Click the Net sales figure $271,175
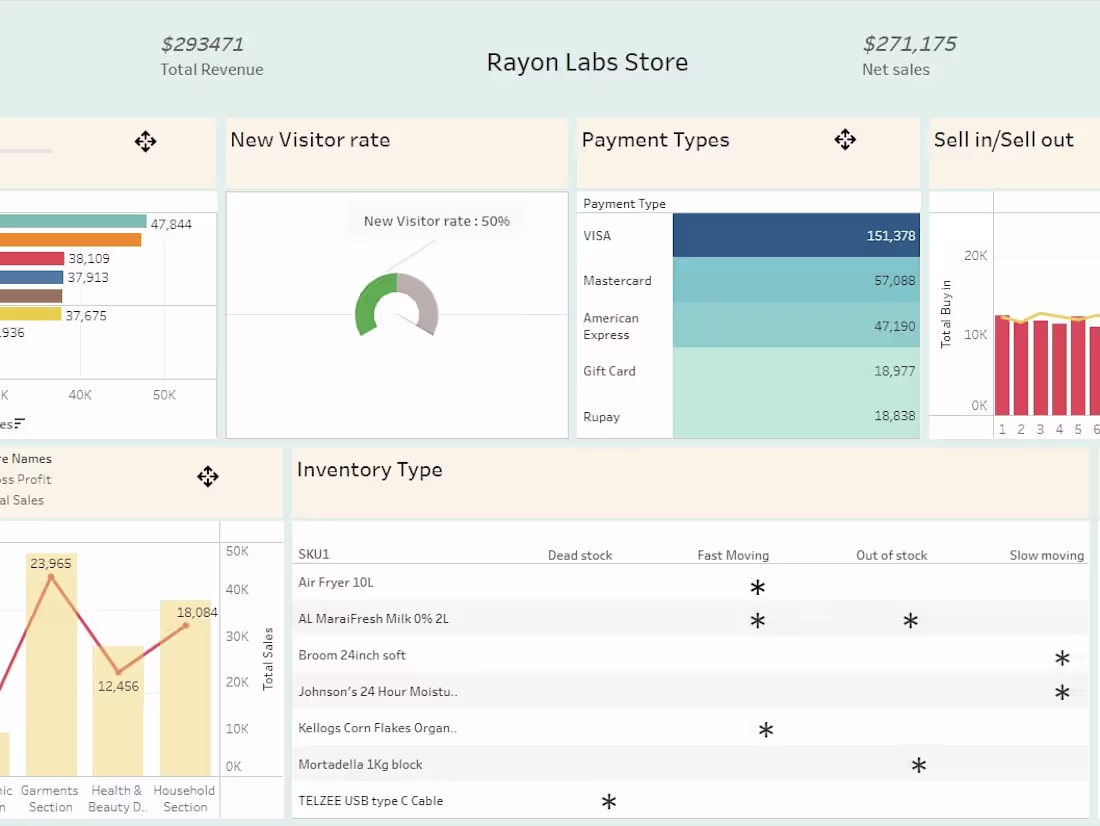This screenshot has height=826, width=1100. click(x=910, y=44)
